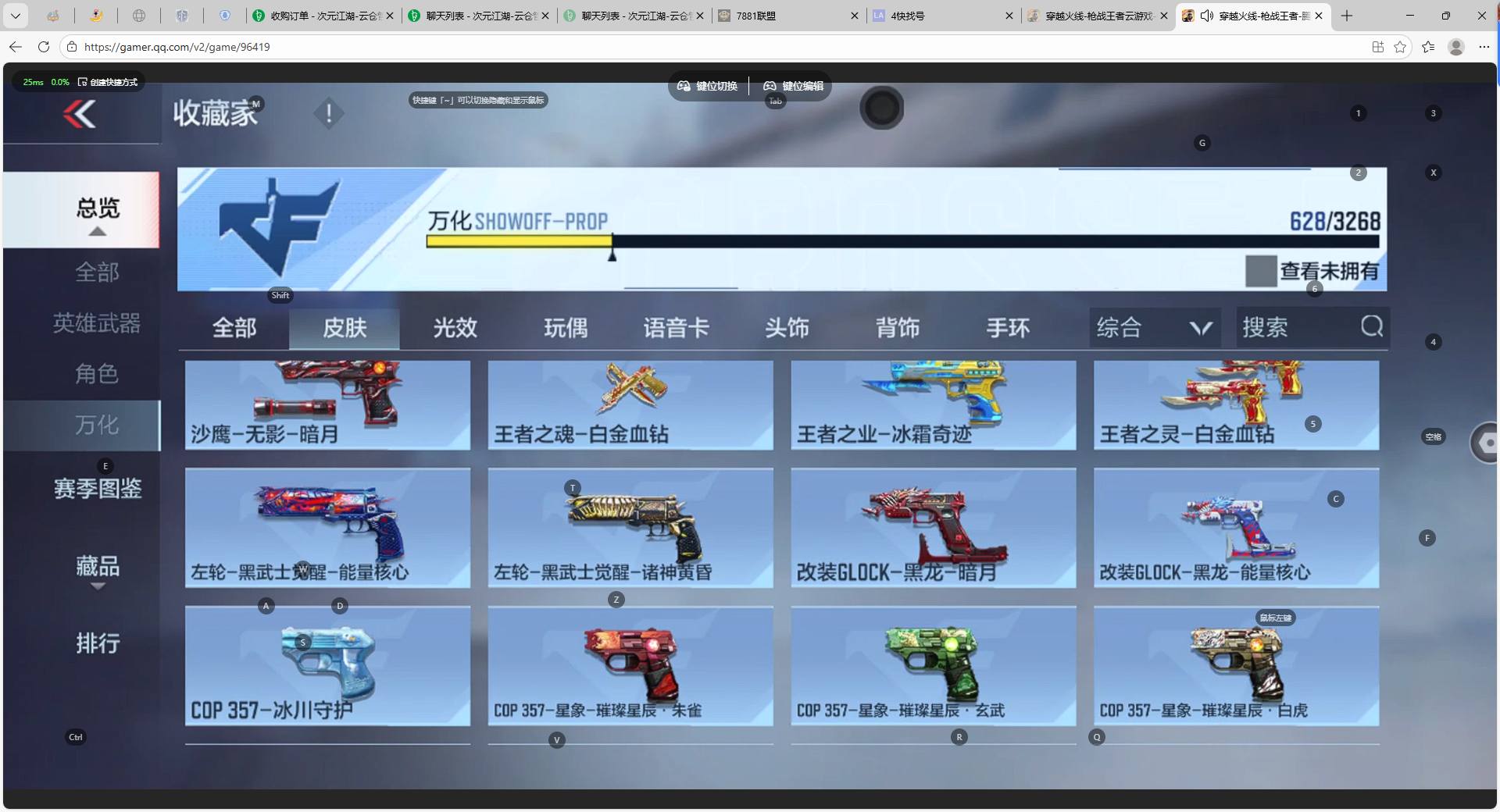
Task: Click the browser address bar URL
Action: [177, 47]
